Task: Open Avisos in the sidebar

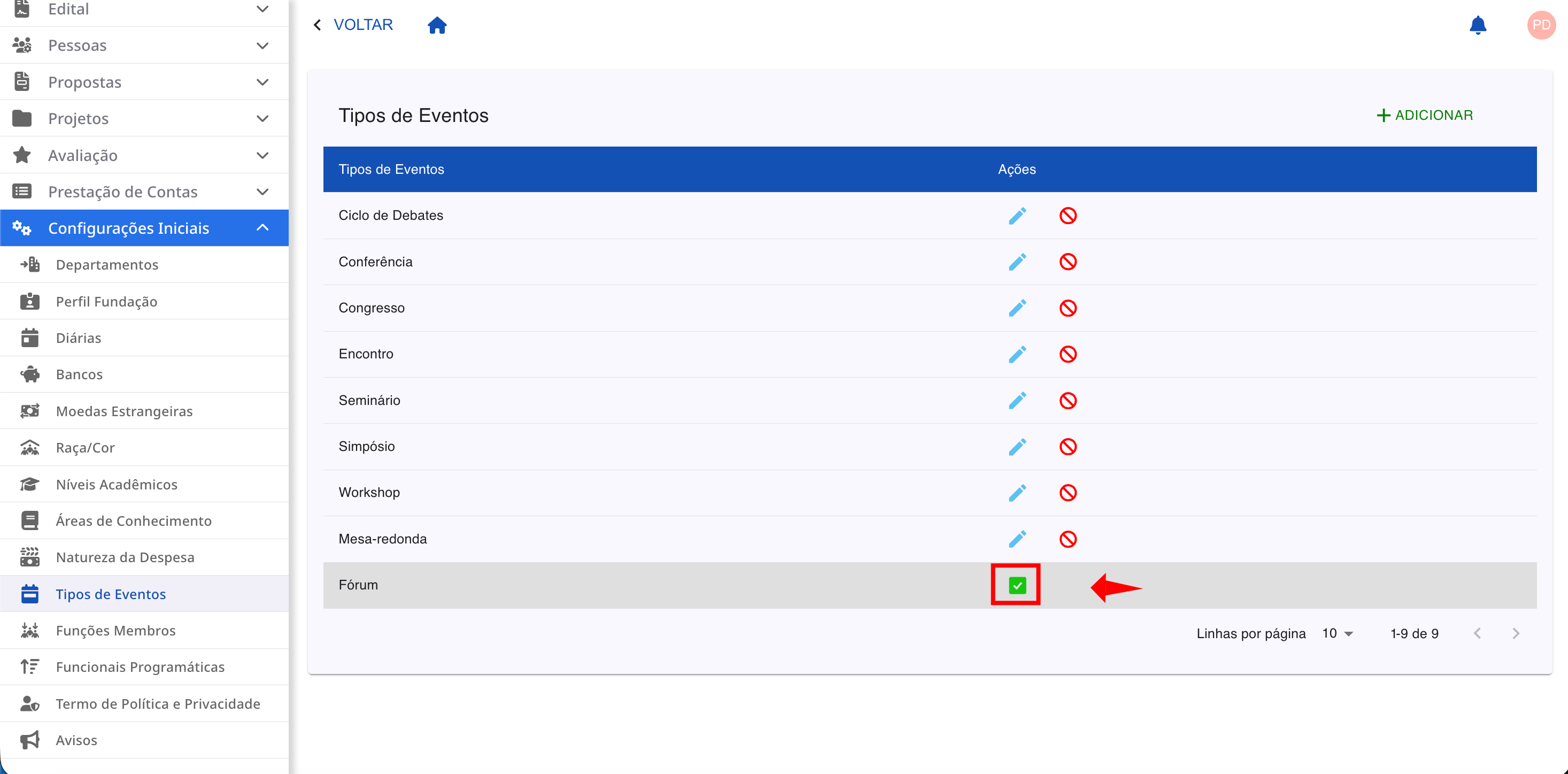Action: pos(144,740)
